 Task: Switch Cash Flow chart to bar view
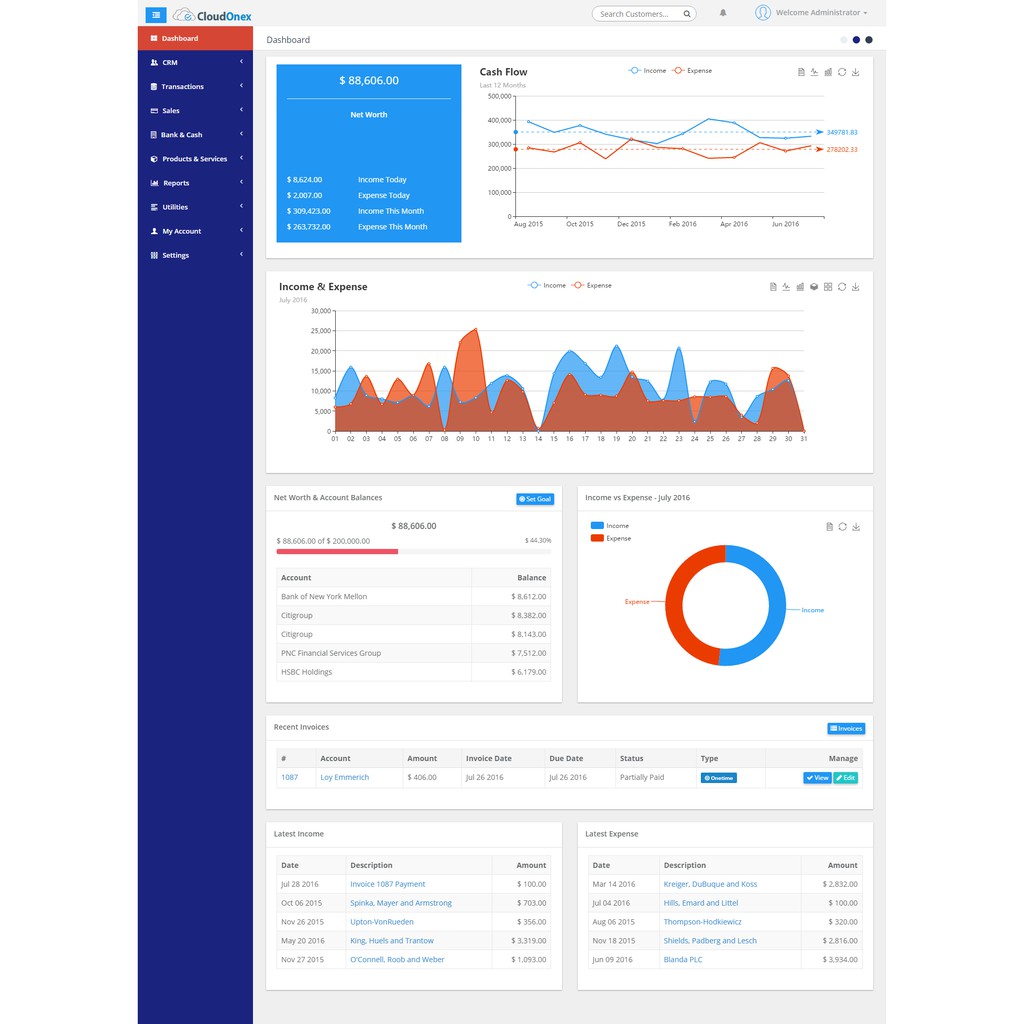[x=828, y=72]
